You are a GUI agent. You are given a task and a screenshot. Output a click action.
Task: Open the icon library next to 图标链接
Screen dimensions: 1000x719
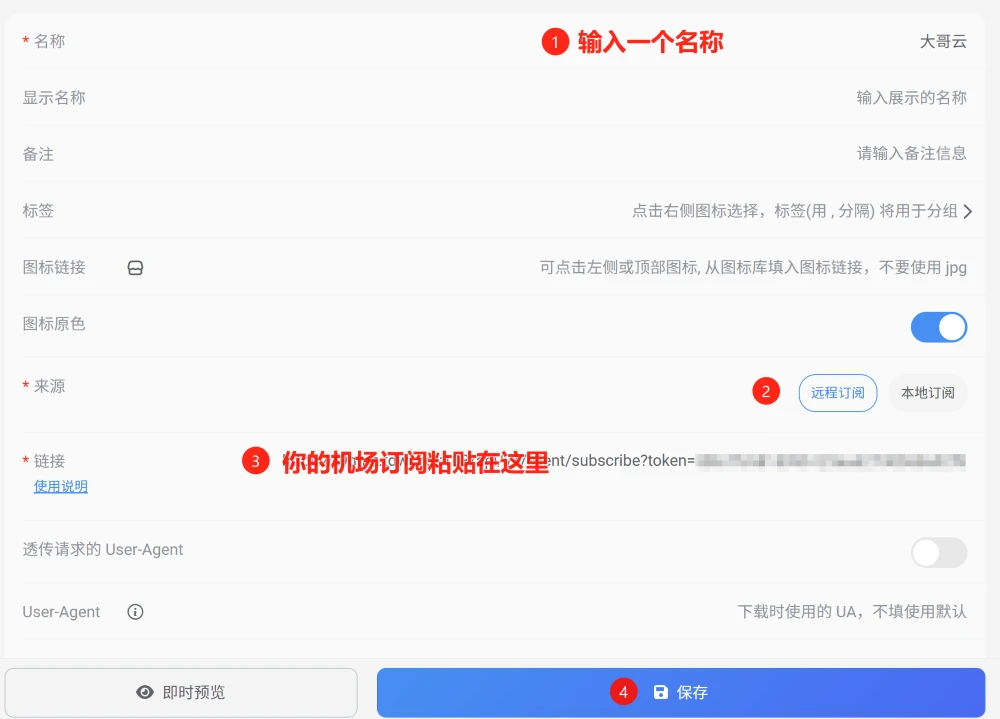coord(135,268)
